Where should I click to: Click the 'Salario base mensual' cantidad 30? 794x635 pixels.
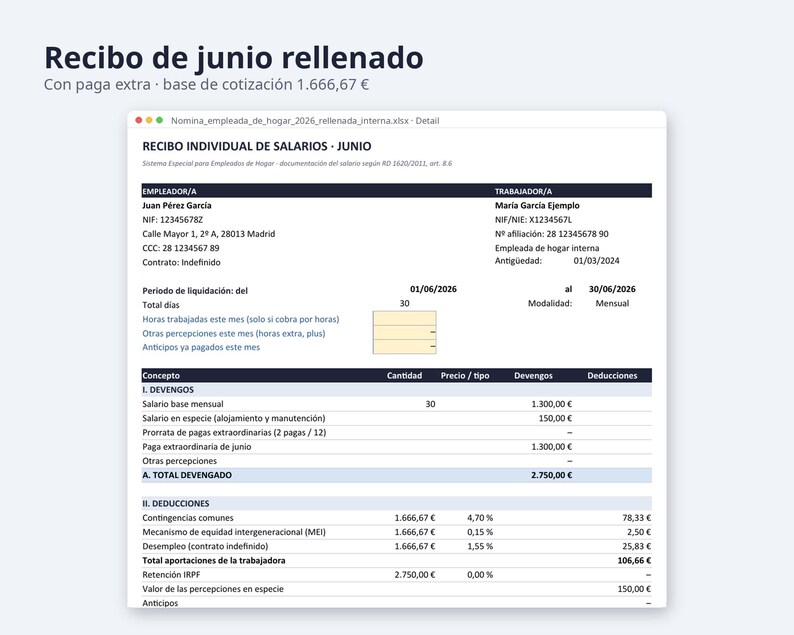430,404
